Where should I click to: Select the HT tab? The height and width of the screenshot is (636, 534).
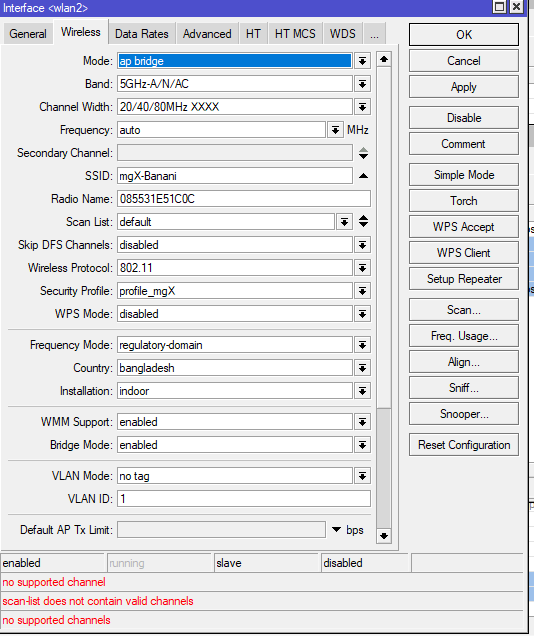[253, 34]
